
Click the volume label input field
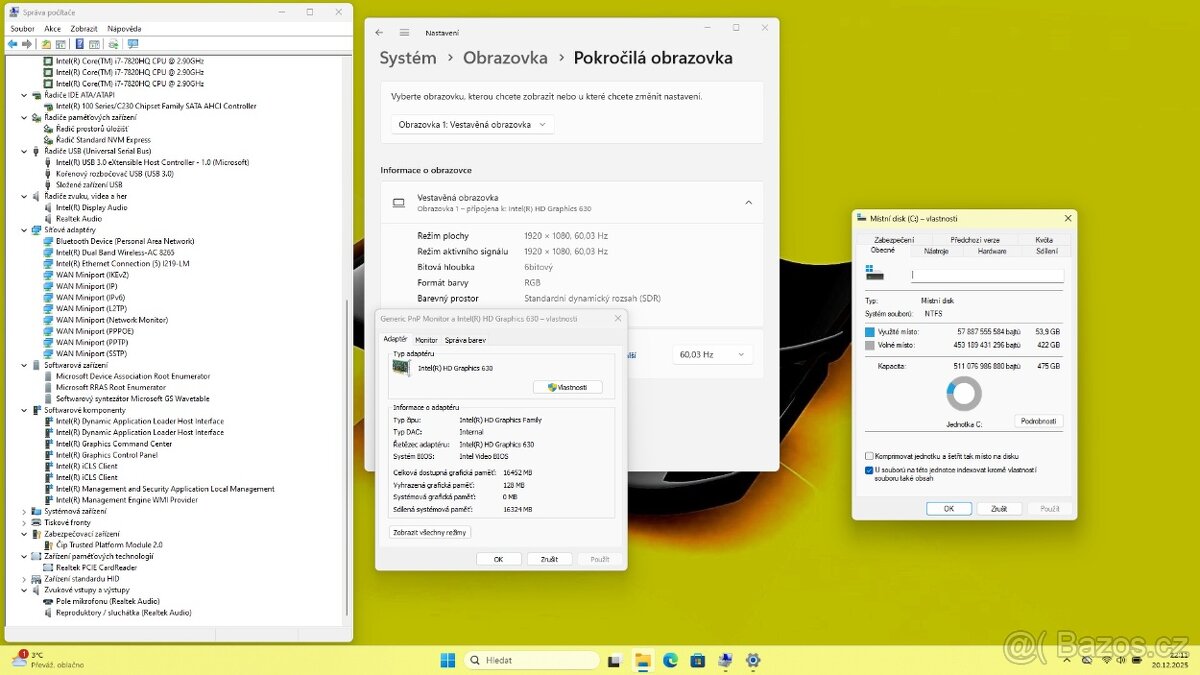(987, 275)
